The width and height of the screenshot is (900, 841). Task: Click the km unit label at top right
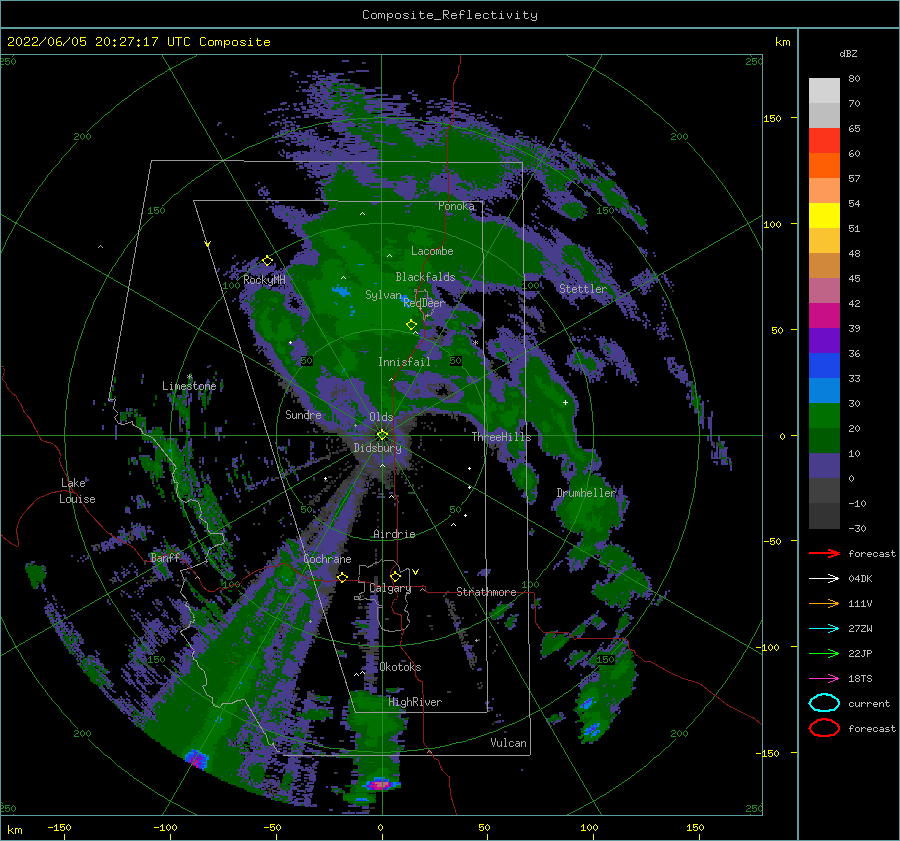coord(782,42)
